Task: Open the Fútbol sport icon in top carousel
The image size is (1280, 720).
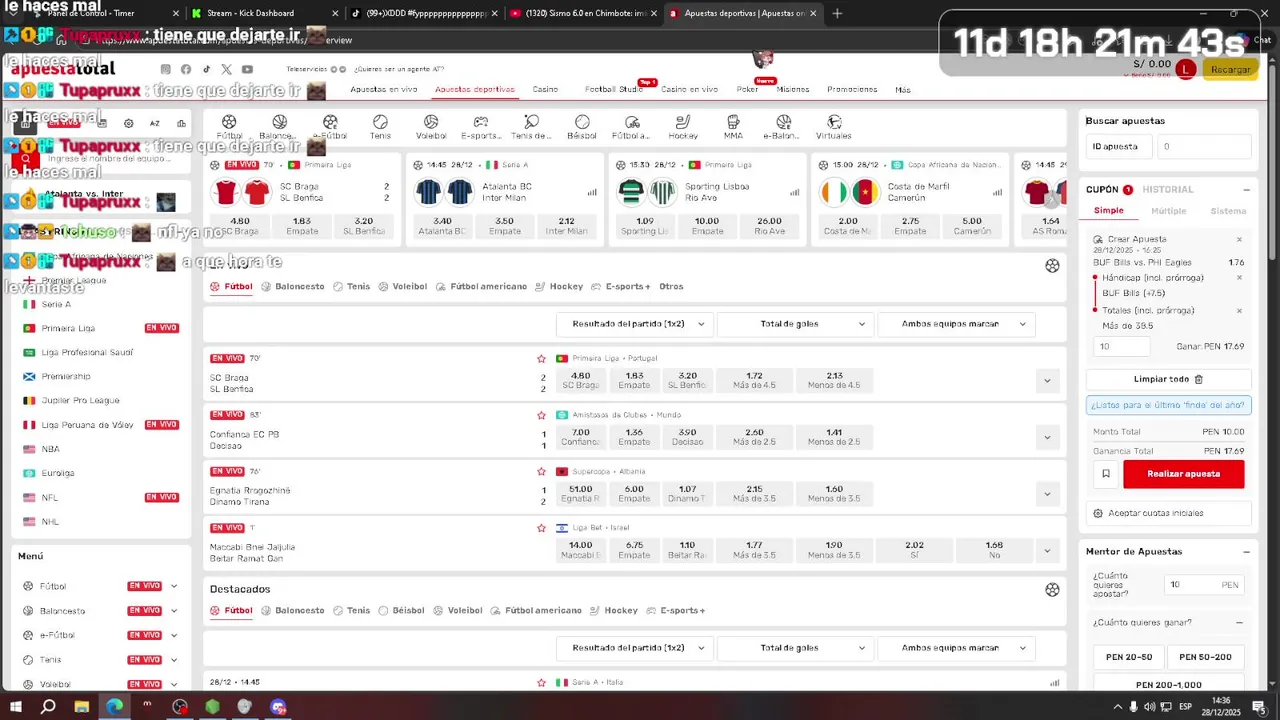Action: (229, 122)
